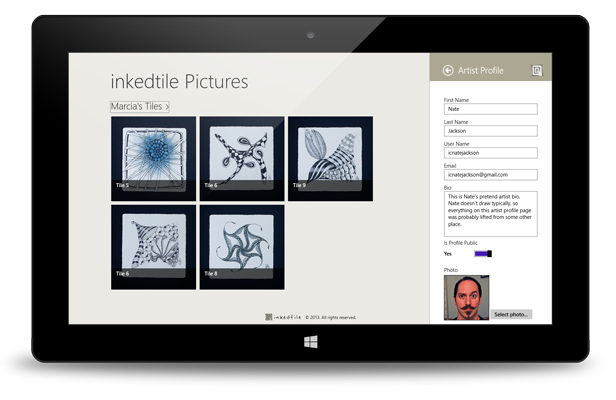Click the "Photo" label
The height and width of the screenshot is (400, 616).
(451, 270)
